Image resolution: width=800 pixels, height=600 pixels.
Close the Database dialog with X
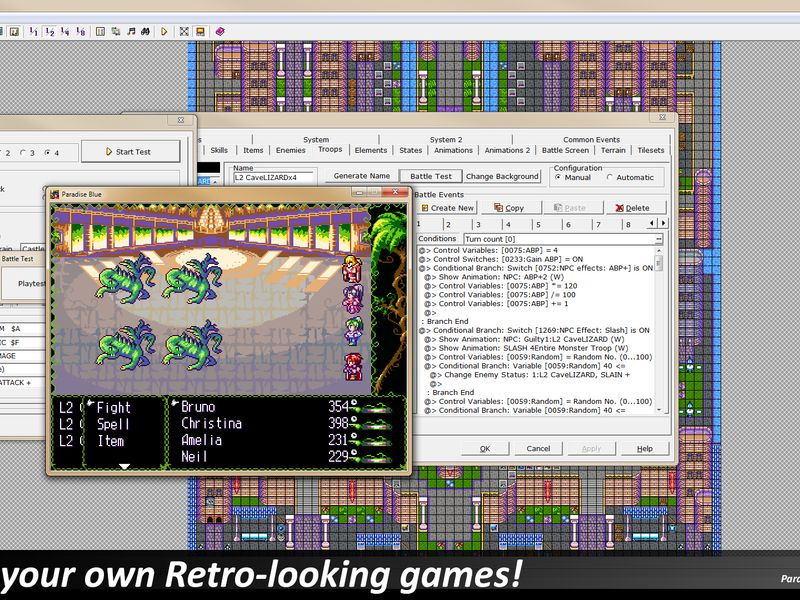[662, 117]
